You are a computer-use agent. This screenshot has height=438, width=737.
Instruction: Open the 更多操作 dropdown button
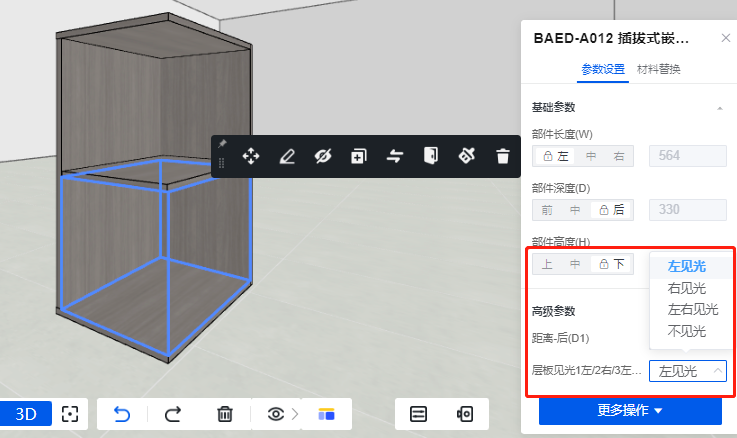pyautogui.click(x=630, y=411)
